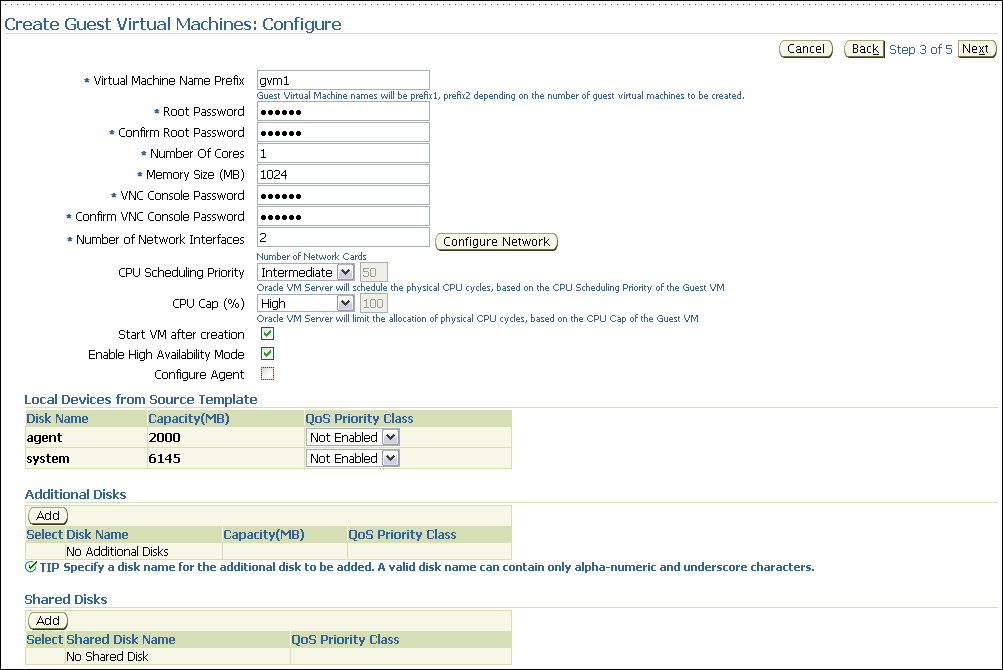
Task: Click the 'No Additional Disks' row text
Action: coord(118,552)
